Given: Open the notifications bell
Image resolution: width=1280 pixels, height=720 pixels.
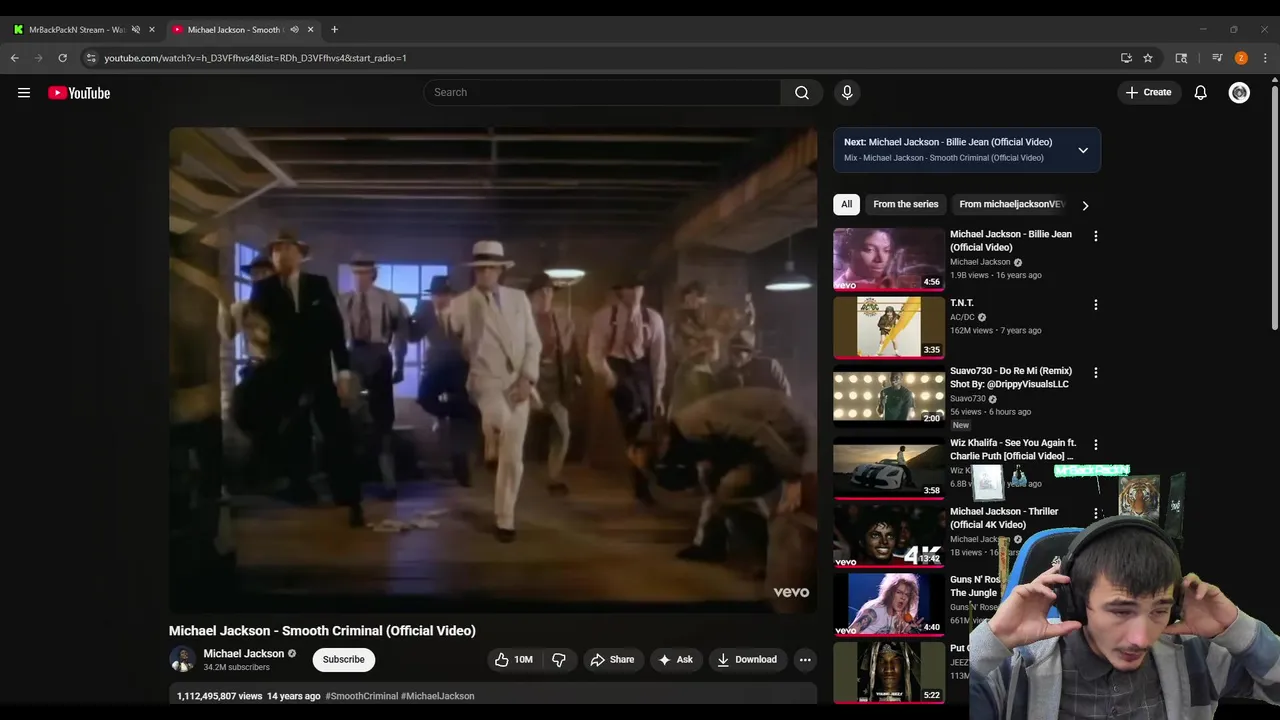Looking at the screenshot, I should 1201,92.
